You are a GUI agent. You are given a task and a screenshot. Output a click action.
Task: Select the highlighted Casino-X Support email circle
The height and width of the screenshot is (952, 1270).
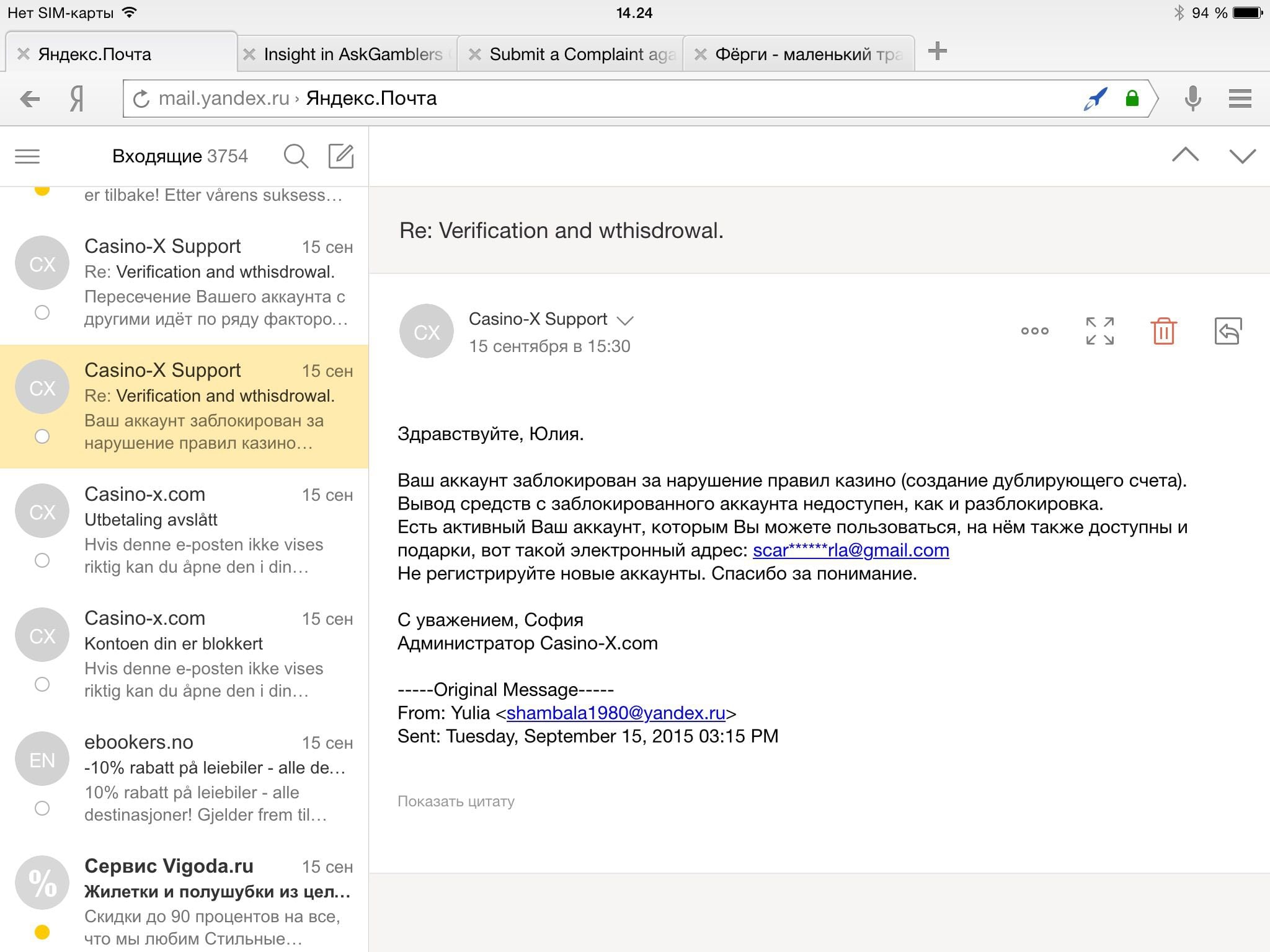(42, 436)
